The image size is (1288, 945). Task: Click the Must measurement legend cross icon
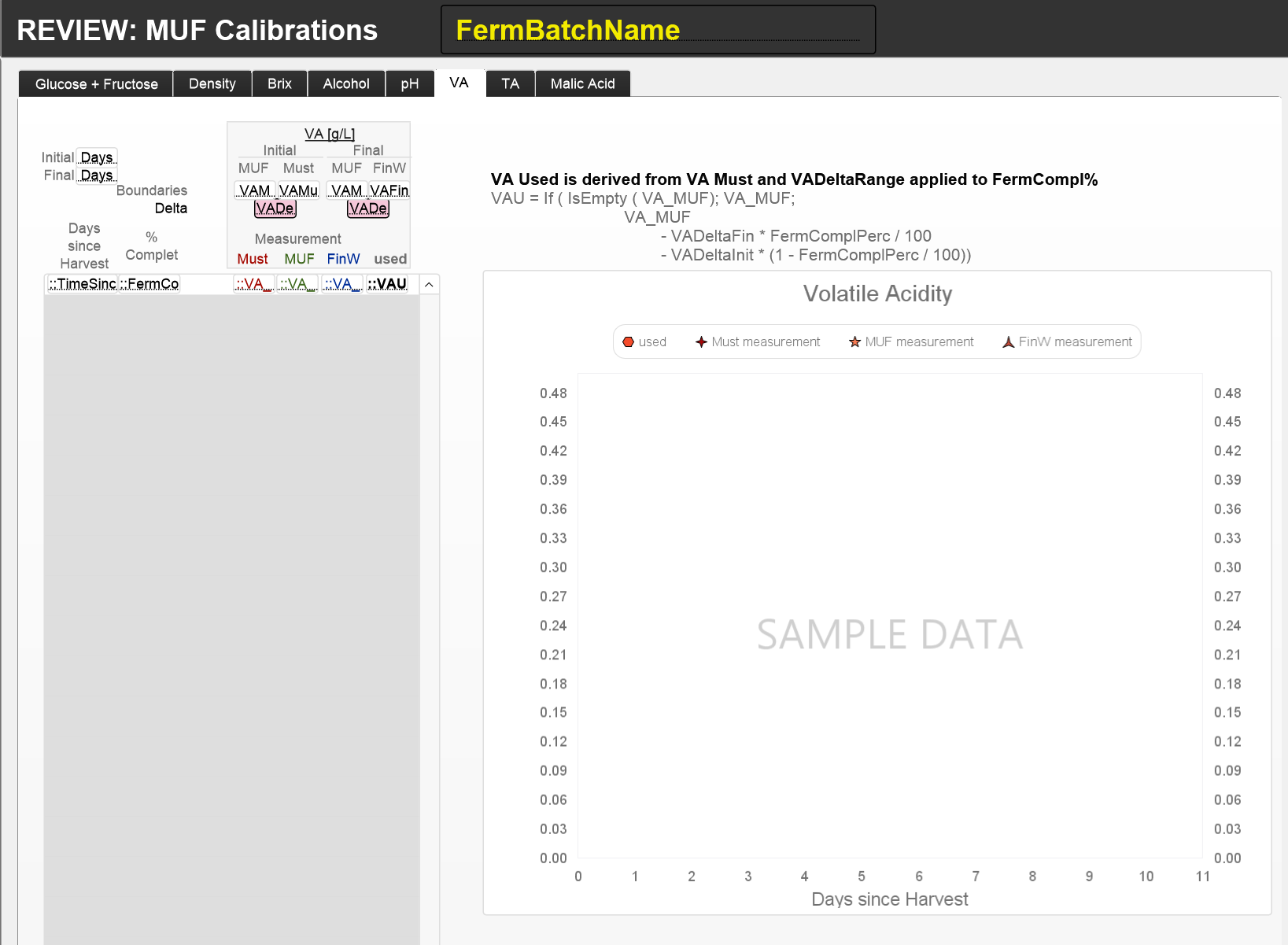pos(701,342)
